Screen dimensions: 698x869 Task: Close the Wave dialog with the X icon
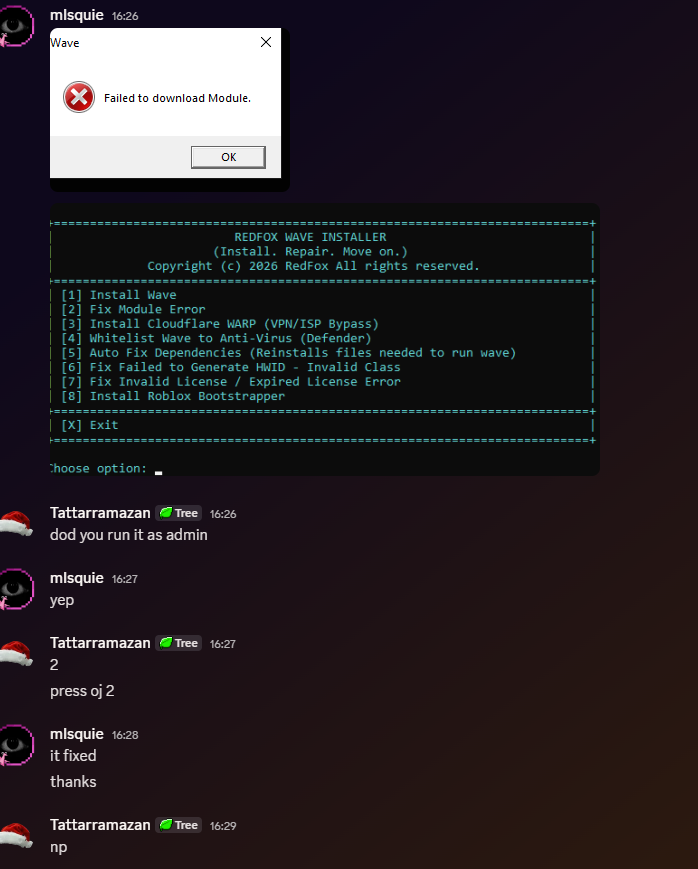[x=266, y=42]
